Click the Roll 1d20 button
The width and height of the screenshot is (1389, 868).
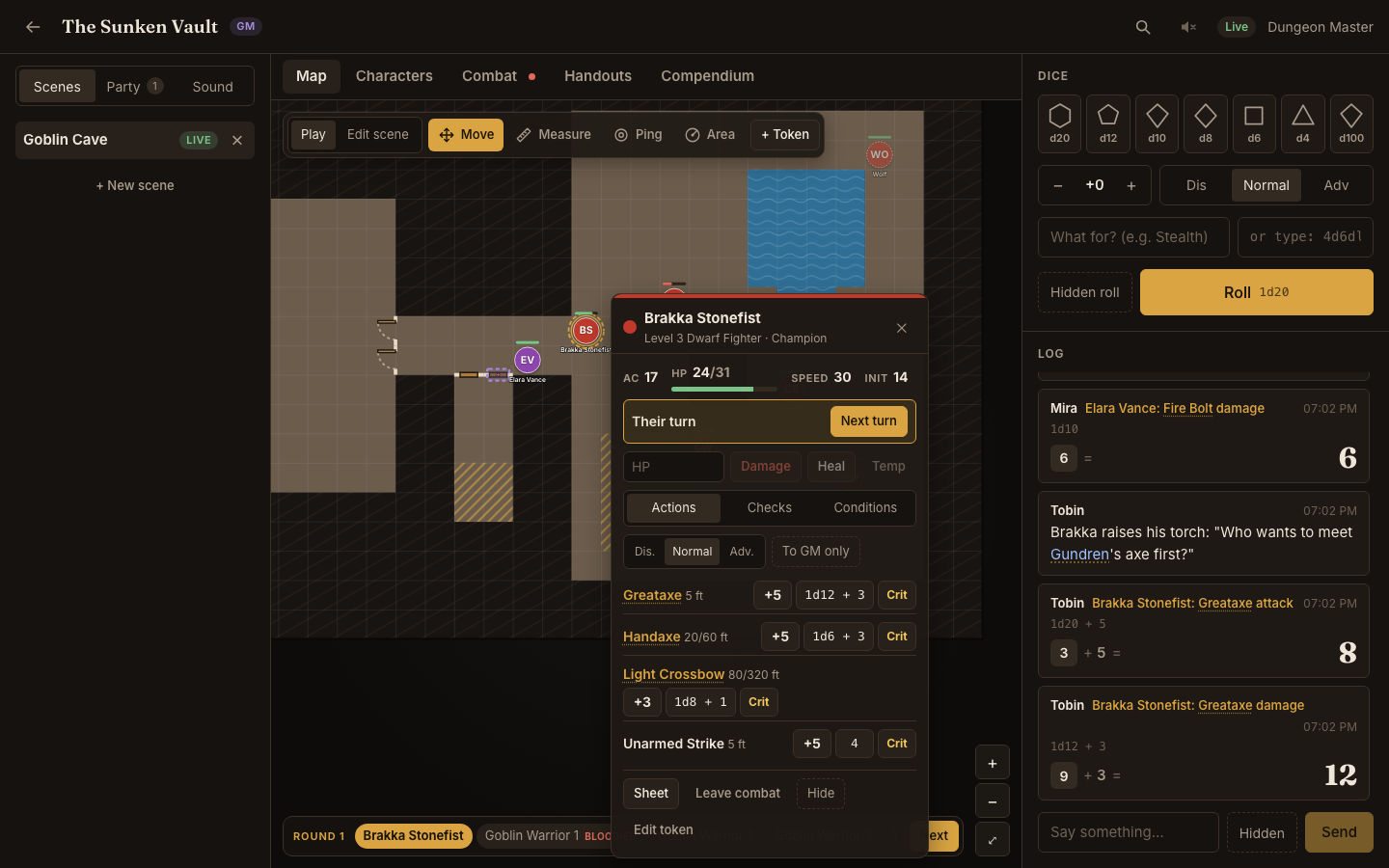coord(1257,292)
